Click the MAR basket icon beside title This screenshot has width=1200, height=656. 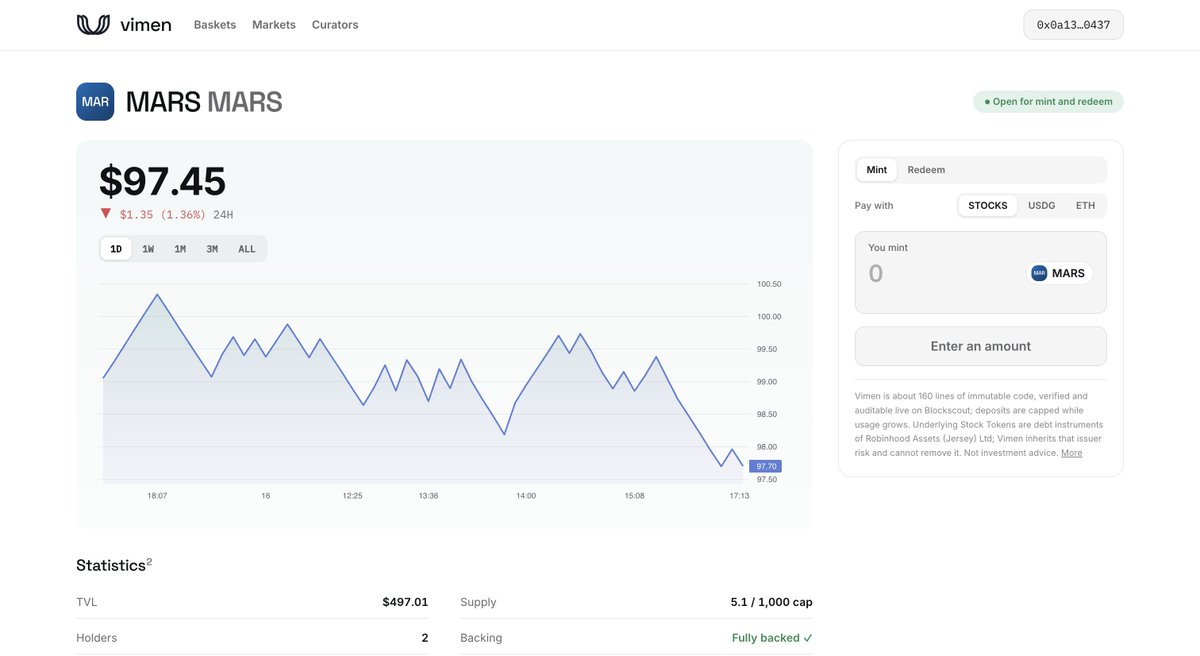[x=95, y=102]
